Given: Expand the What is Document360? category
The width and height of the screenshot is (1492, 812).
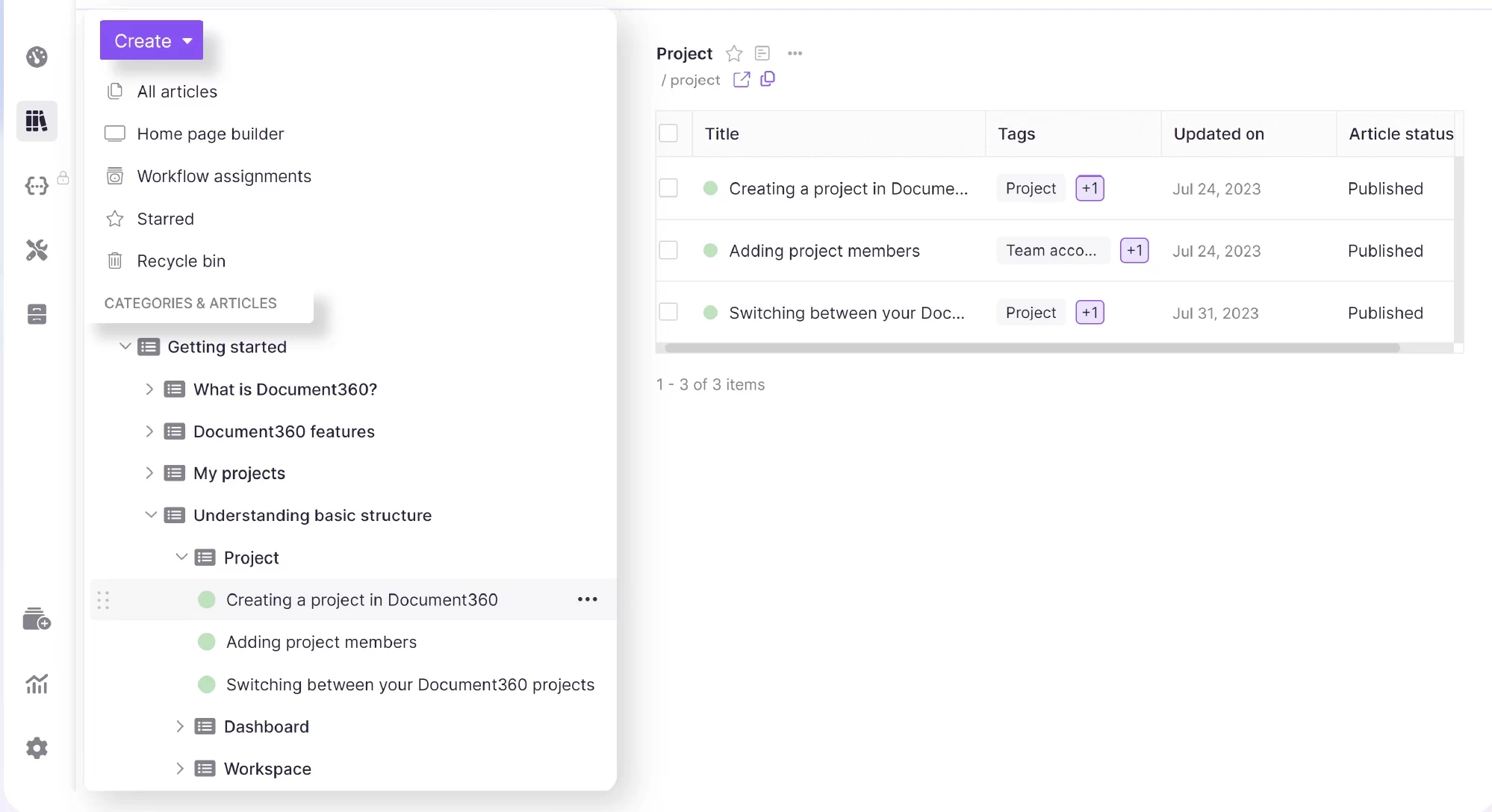Looking at the screenshot, I should click(149, 389).
